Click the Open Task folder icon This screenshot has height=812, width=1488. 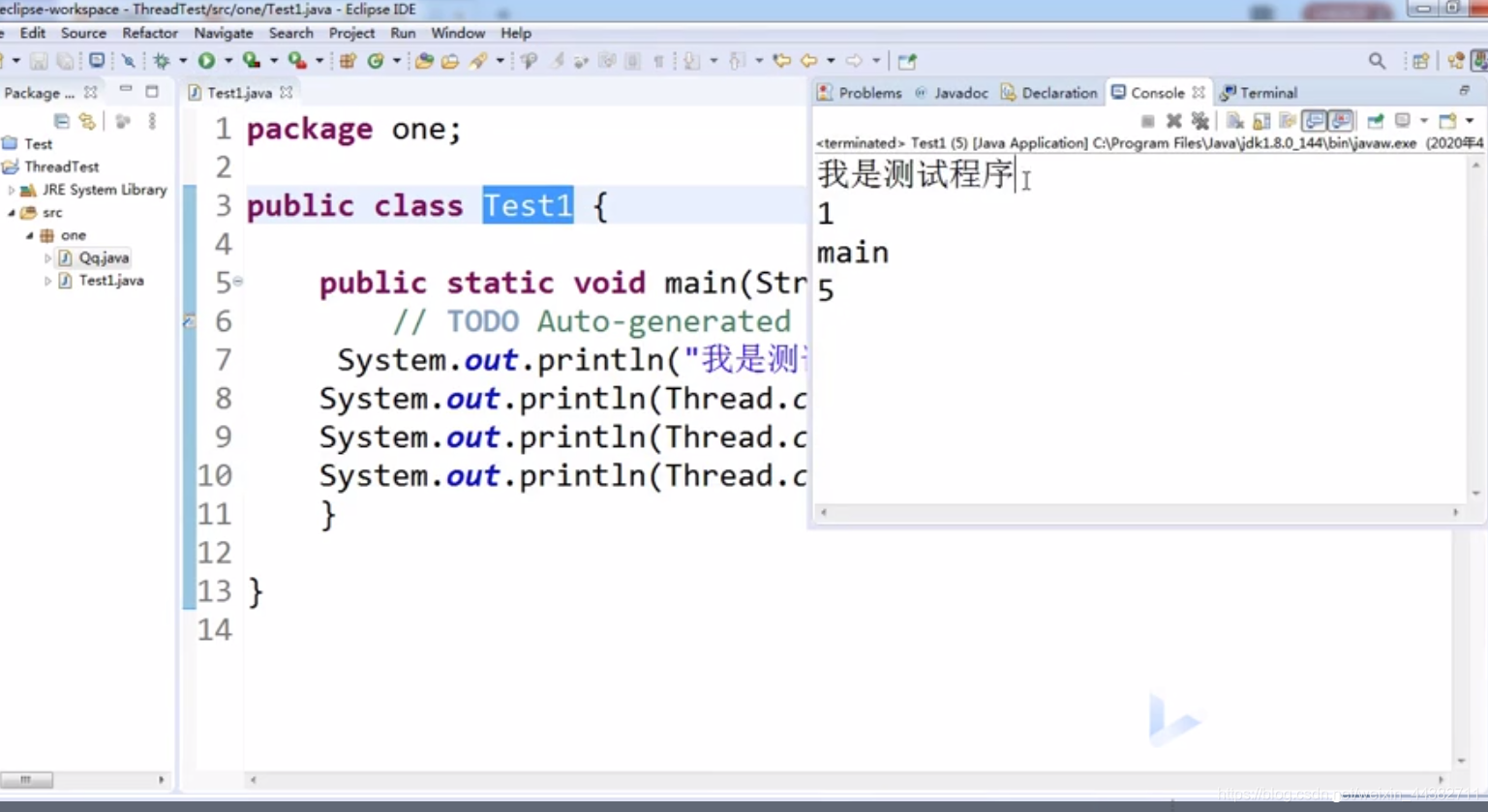[x=450, y=61]
